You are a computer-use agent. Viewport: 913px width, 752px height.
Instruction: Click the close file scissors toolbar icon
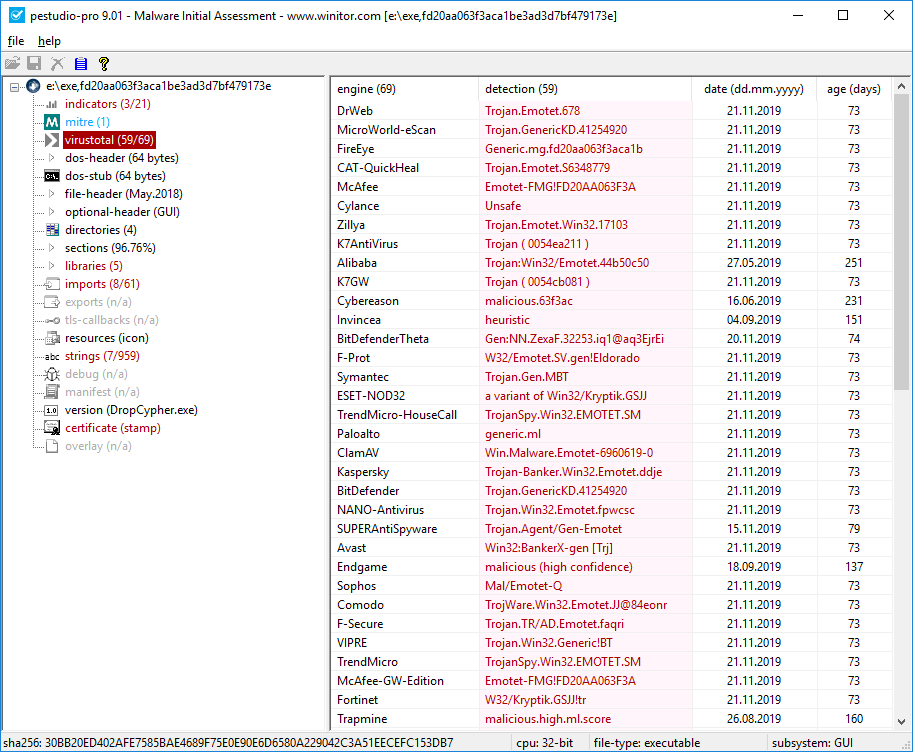click(57, 63)
